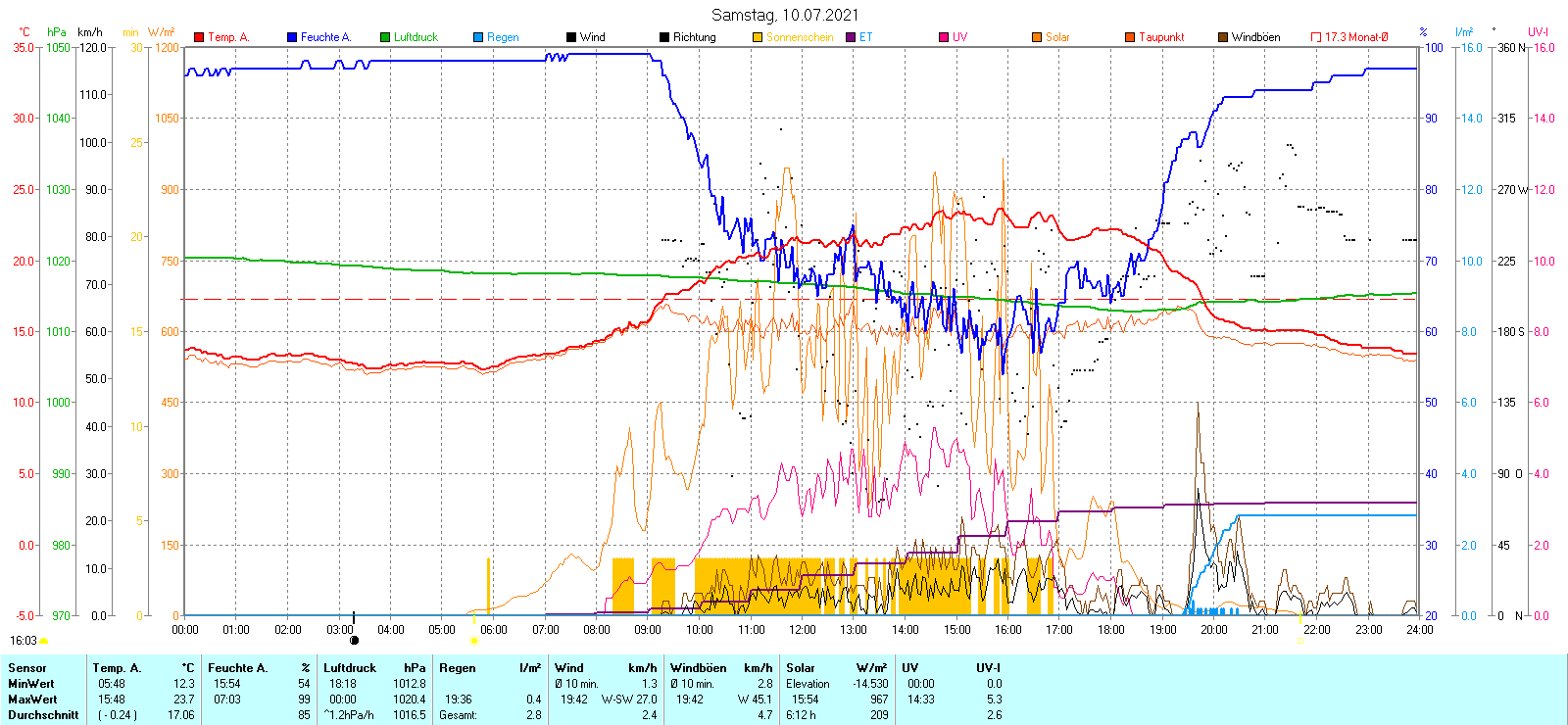Viewport: 1568px width, 725px height.
Task: Click the red Temp. A. legend square
Action: 199,37
